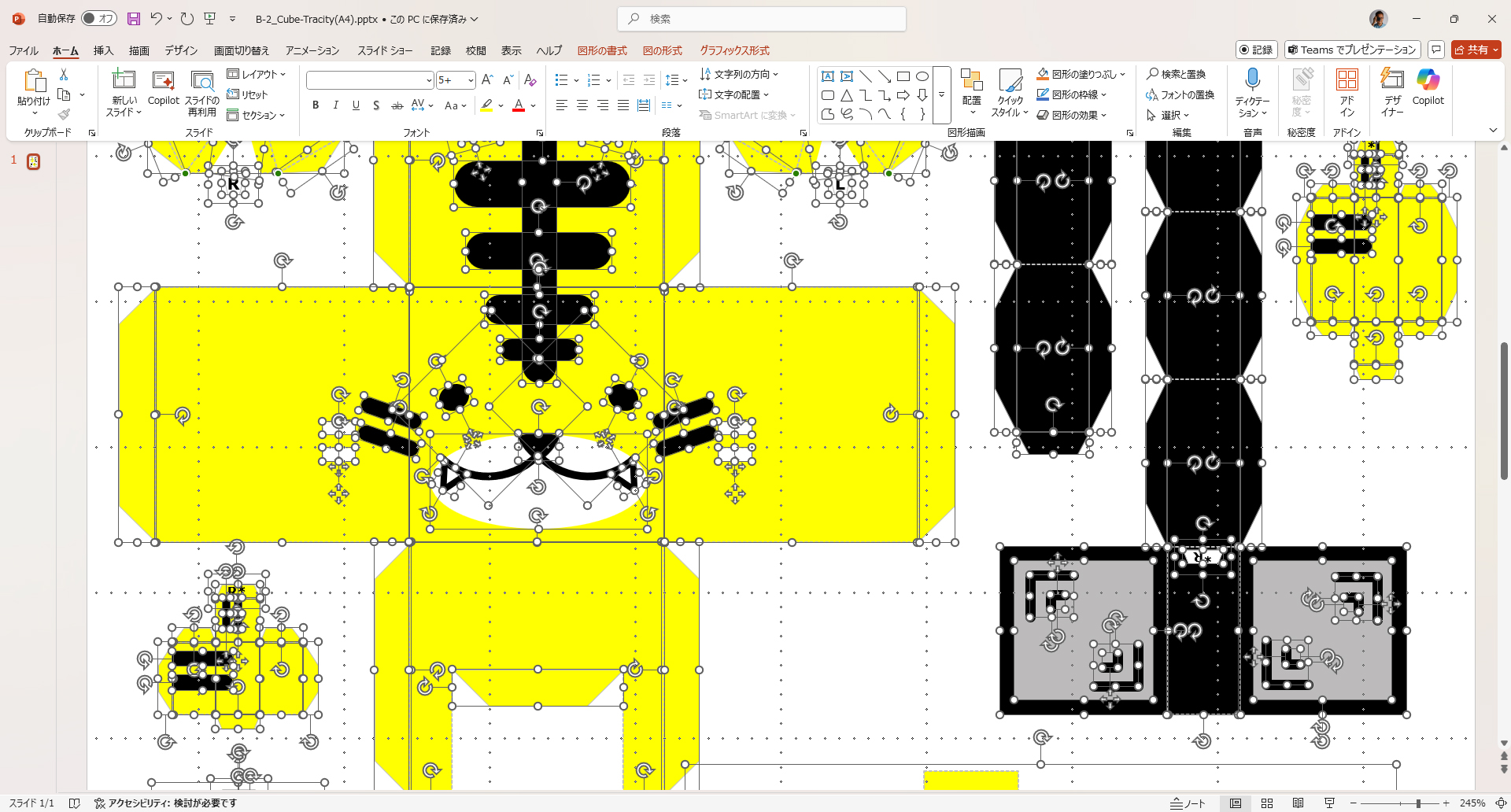Click the zoom slider in status bar
This screenshot has width=1511, height=812.
1400,803
